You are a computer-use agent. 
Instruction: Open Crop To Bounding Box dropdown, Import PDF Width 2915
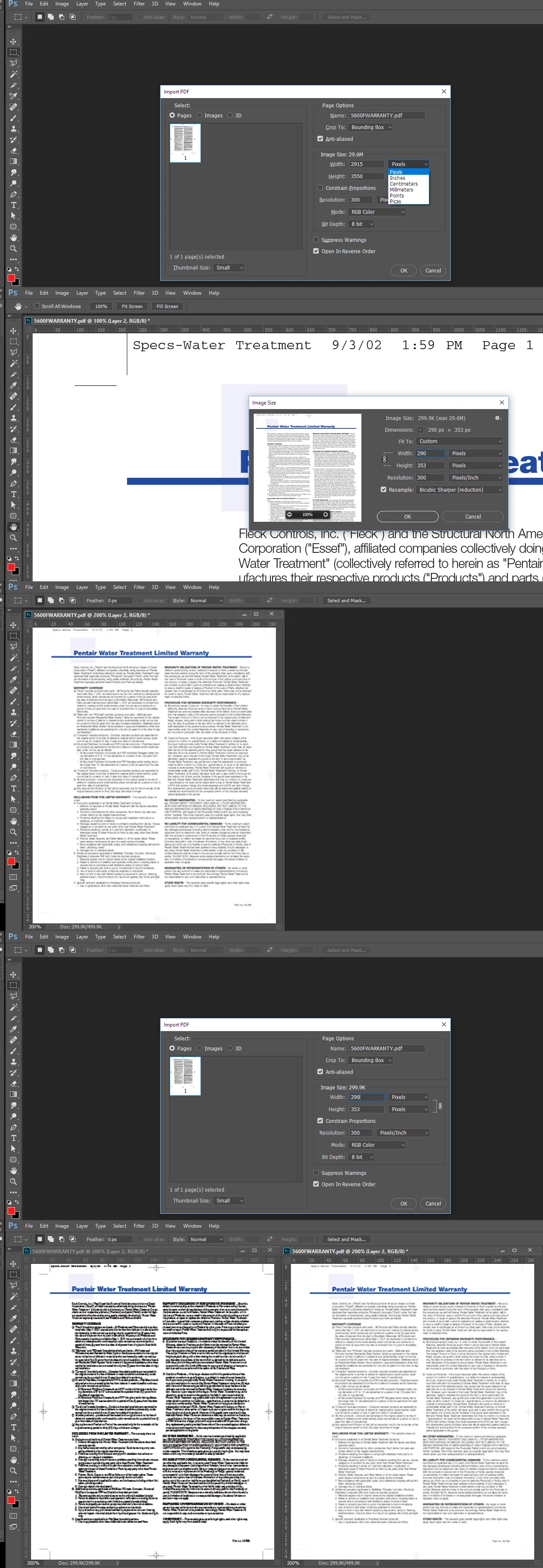point(371,127)
